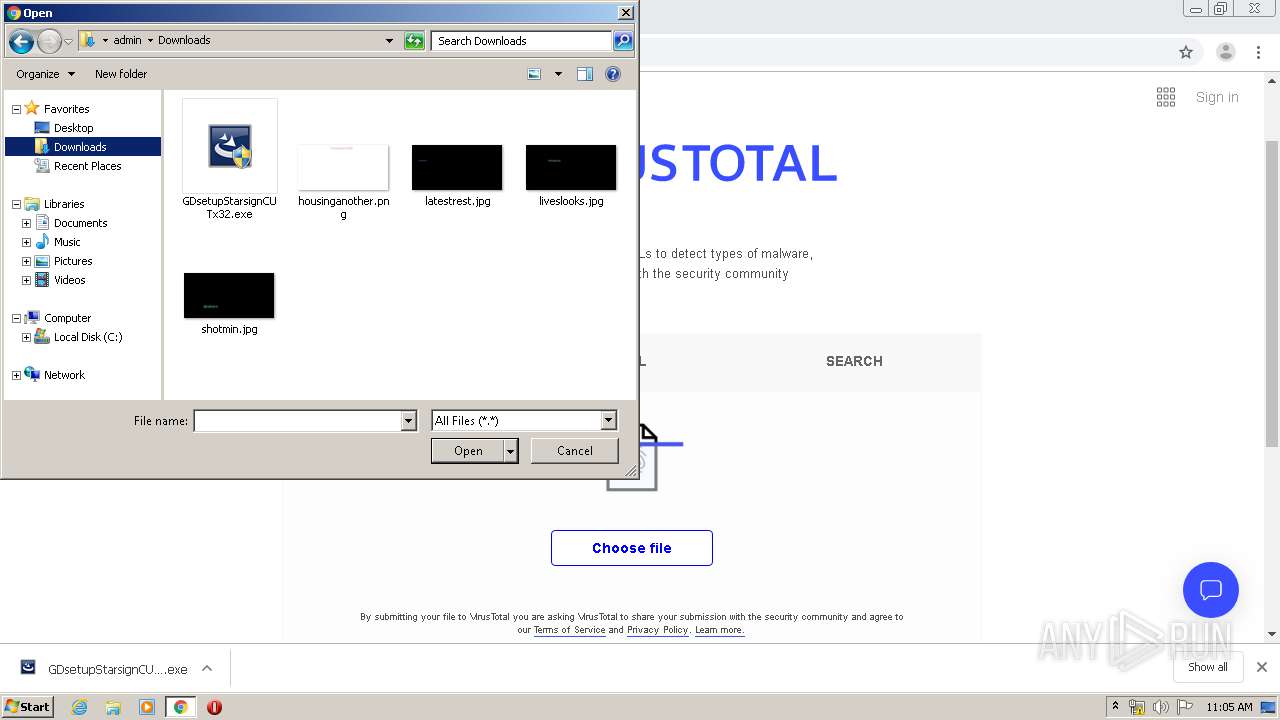Expand the Videos library
This screenshot has width=1280, height=720.
[26, 280]
